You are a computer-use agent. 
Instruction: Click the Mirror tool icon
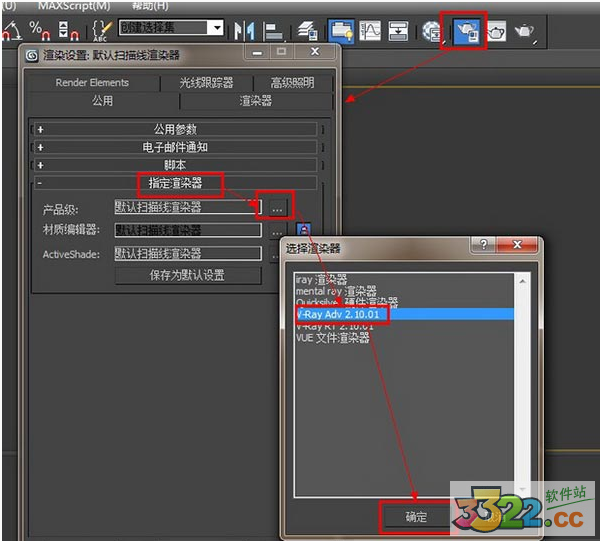click(244, 32)
